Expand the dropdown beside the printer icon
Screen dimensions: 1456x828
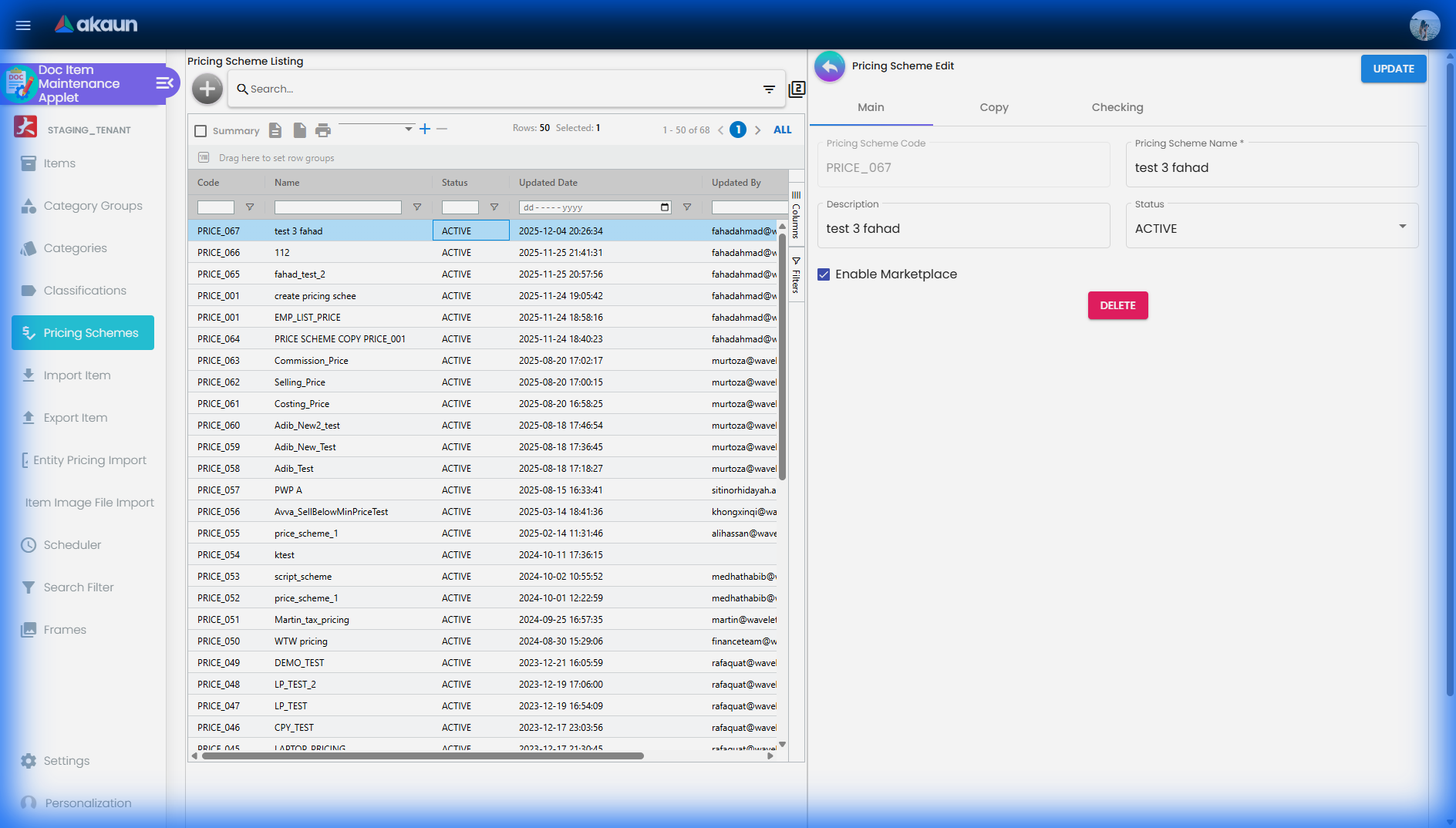click(408, 130)
